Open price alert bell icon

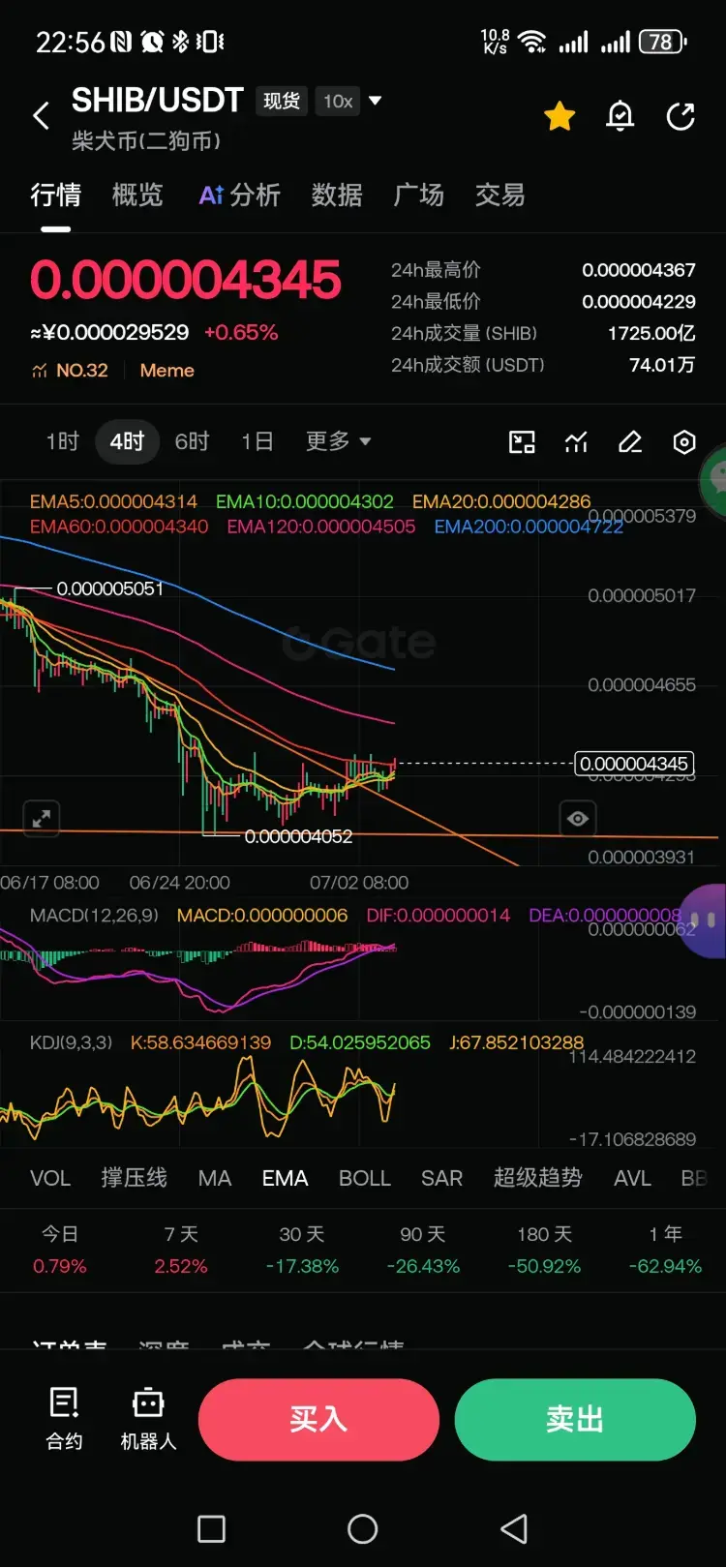(620, 117)
